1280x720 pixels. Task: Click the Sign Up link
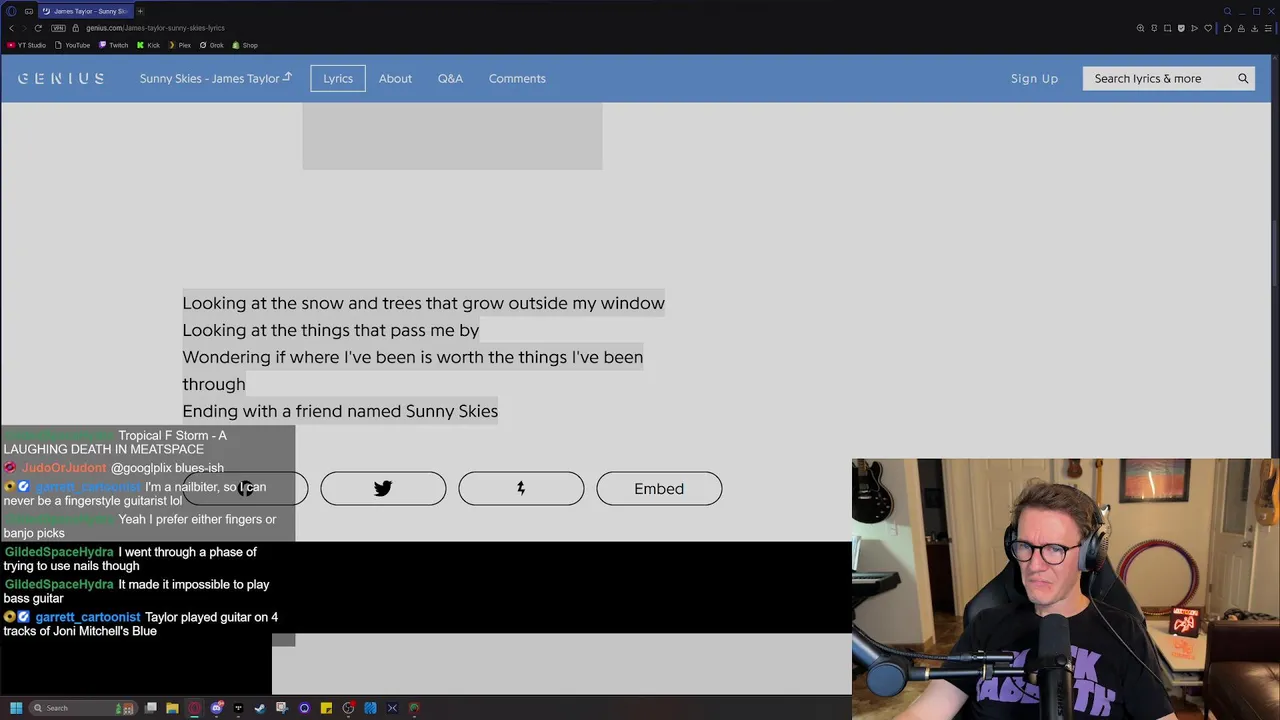coord(1034,78)
